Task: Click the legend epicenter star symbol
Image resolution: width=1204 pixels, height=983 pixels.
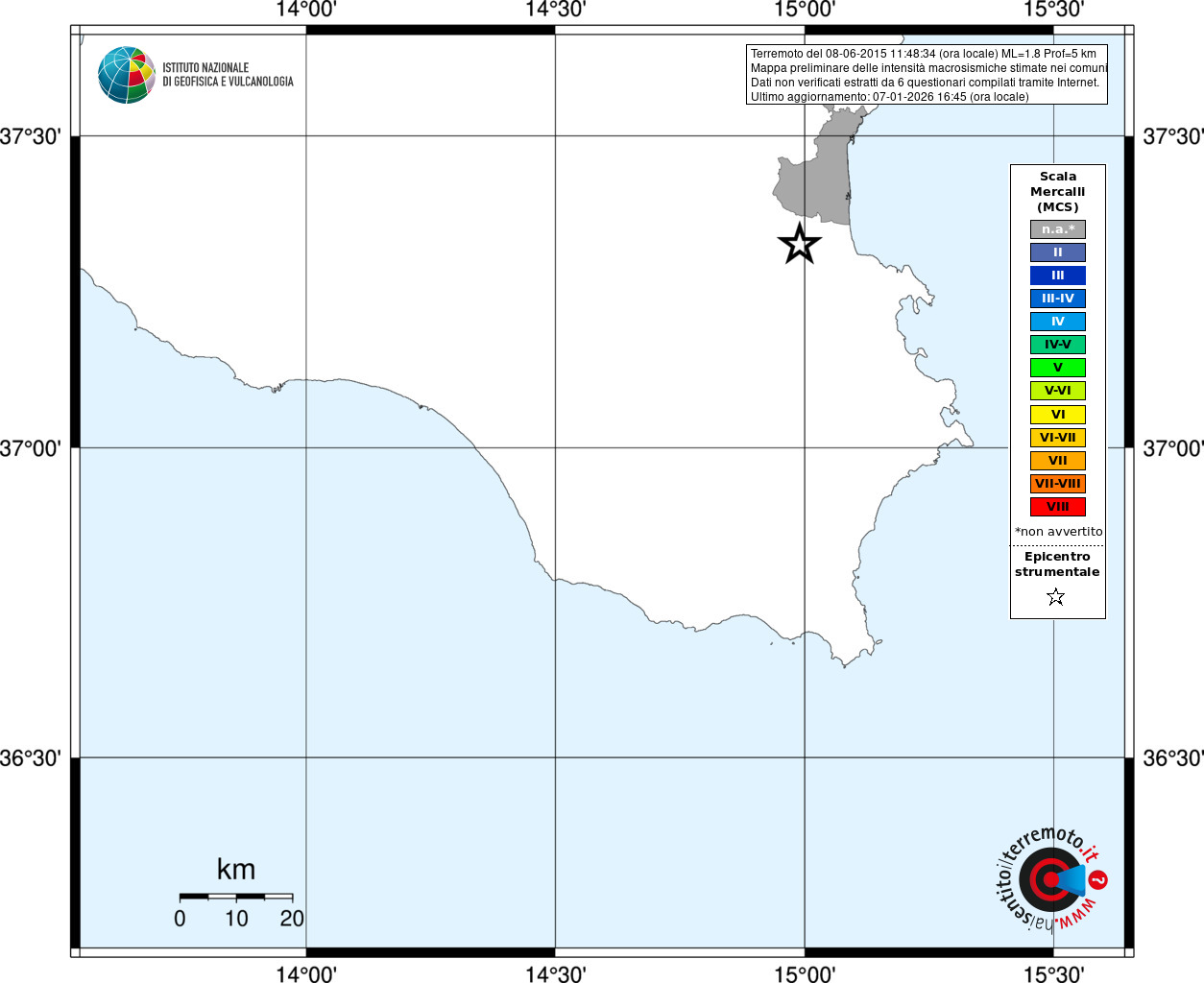Action: coord(1056,597)
